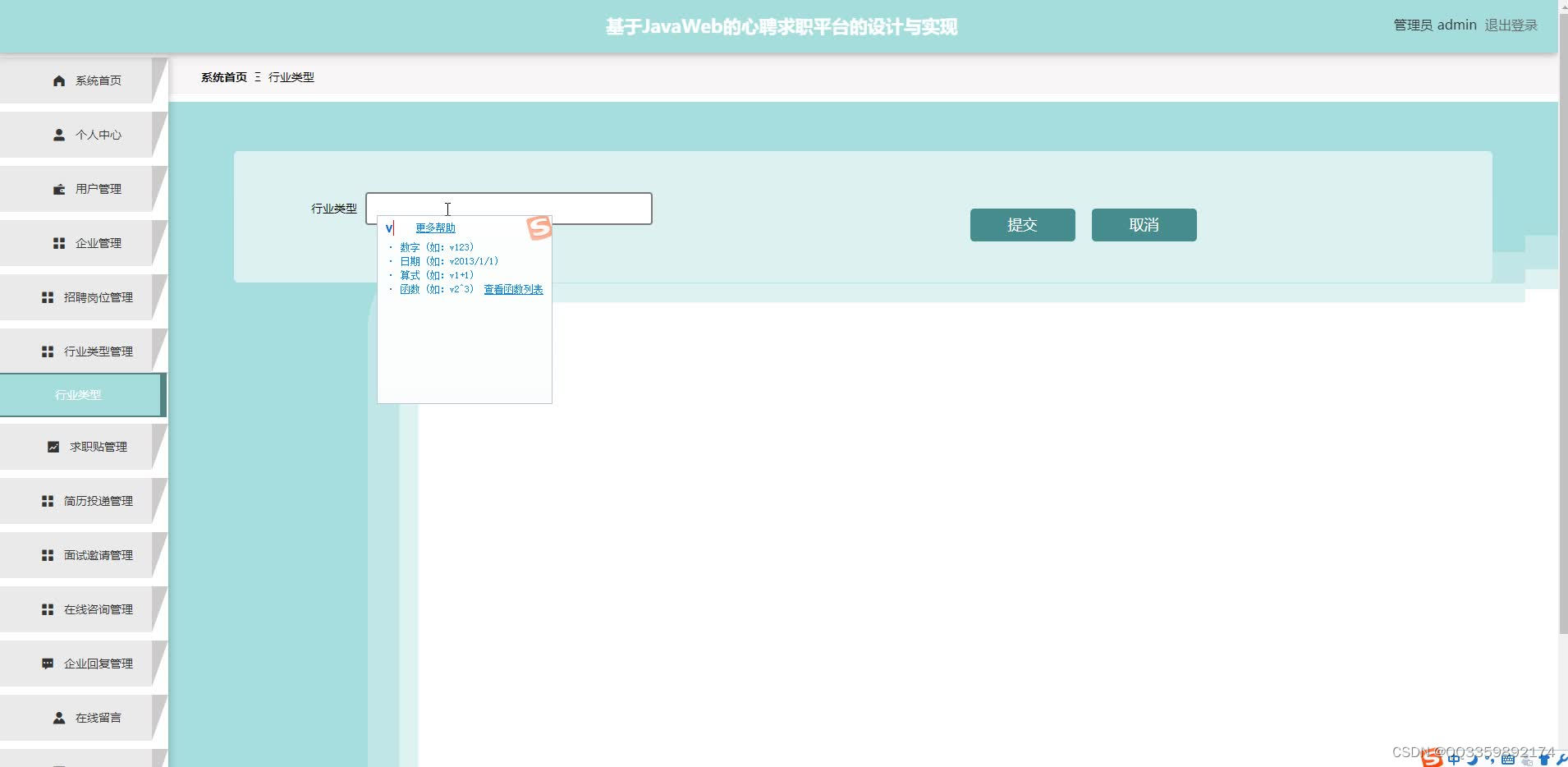Click the 函数 (如: v2^3) hint row
The width and height of the screenshot is (1568, 767).
tap(436, 289)
